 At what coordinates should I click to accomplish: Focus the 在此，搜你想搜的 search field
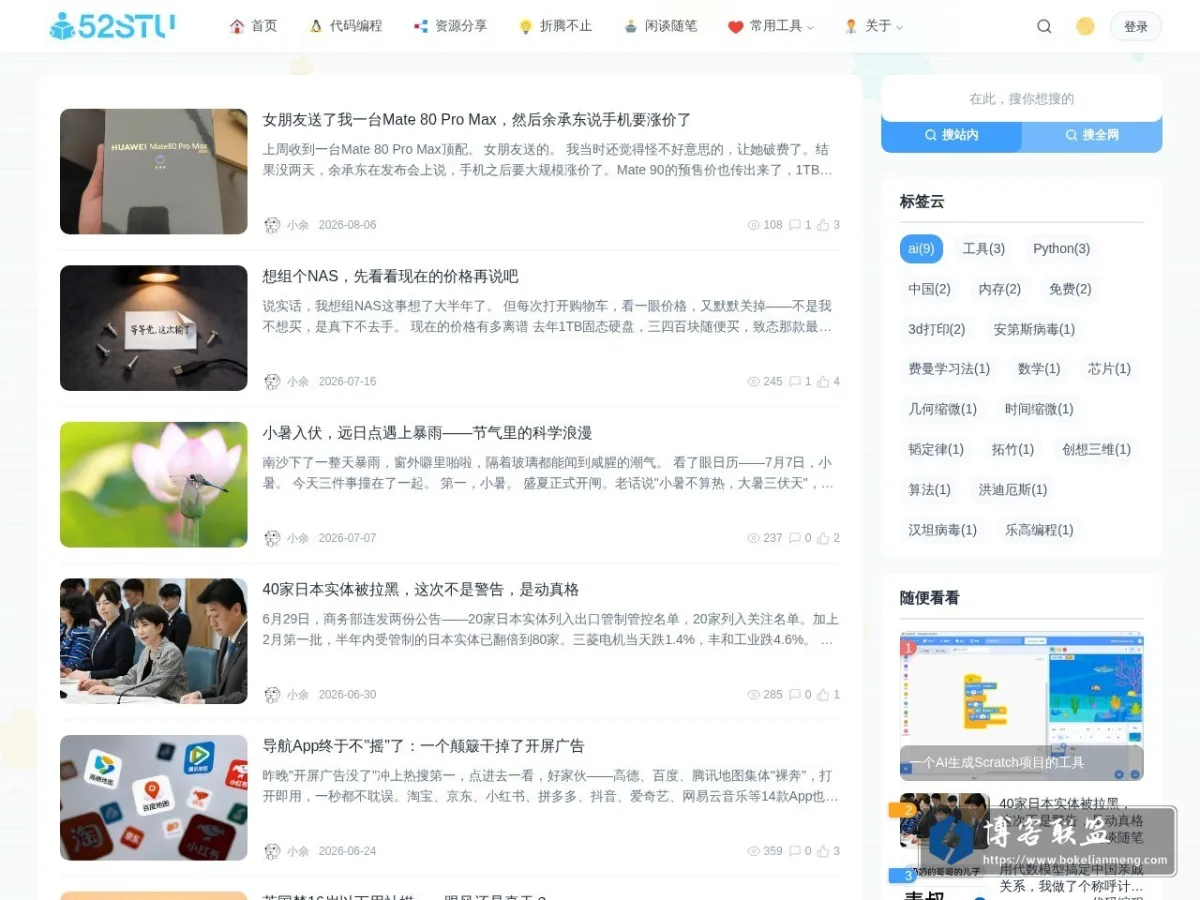tap(1021, 99)
